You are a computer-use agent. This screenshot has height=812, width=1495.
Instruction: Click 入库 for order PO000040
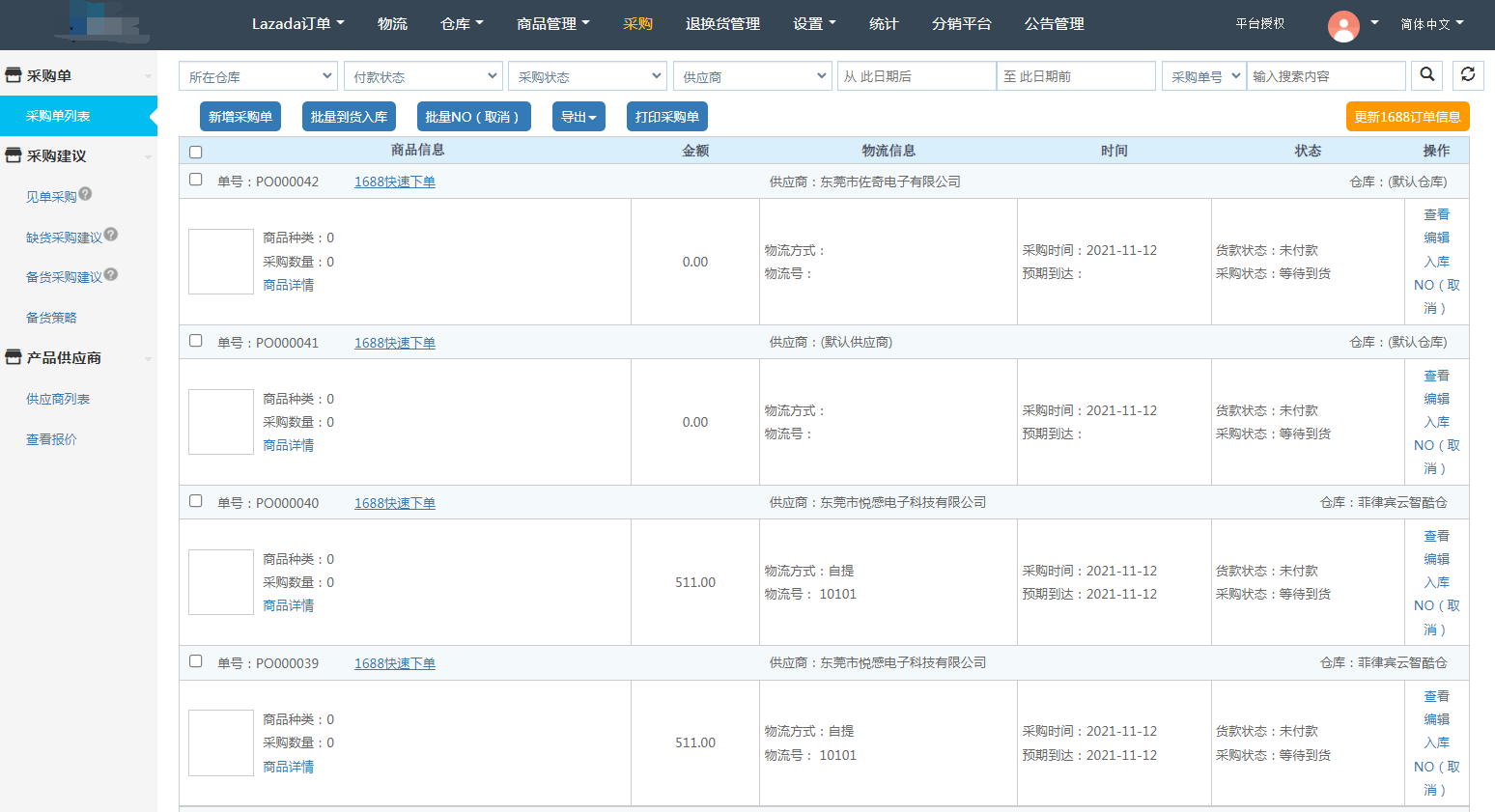coord(1437,582)
